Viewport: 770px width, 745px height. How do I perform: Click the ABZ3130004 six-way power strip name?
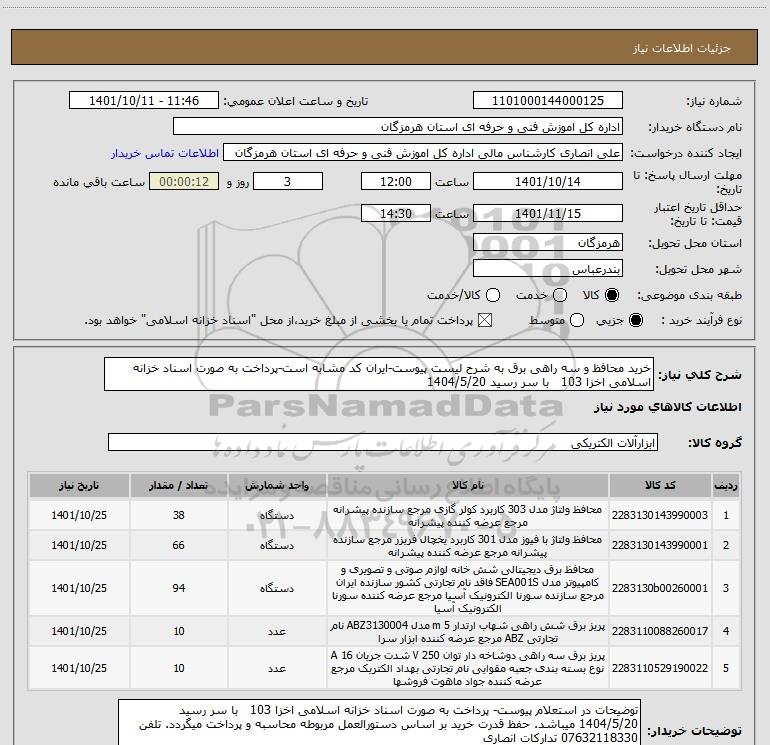(x=468, y=632)
